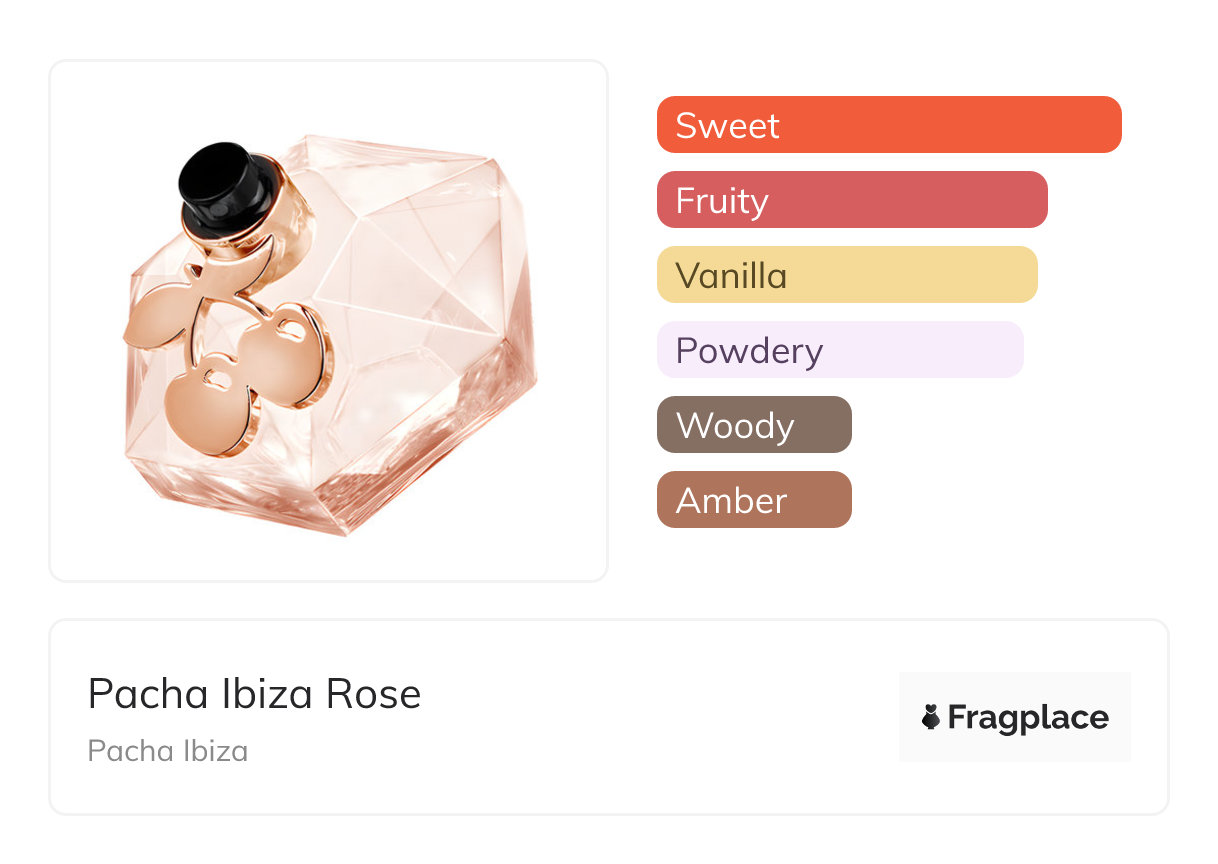Open the Fragplace wordmark link

tap(1028, 717)
